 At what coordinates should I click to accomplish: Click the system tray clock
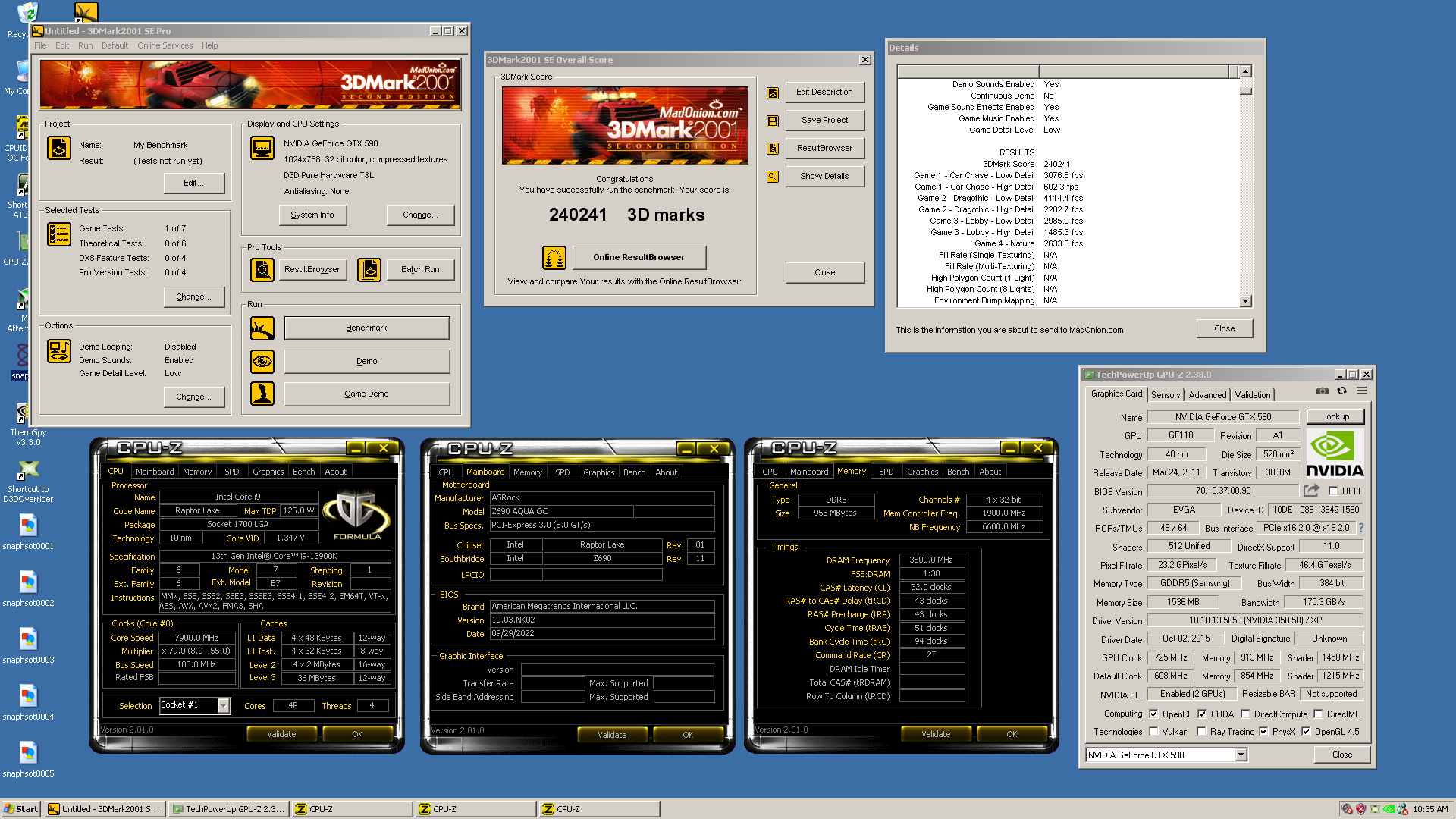point(1430,809)
